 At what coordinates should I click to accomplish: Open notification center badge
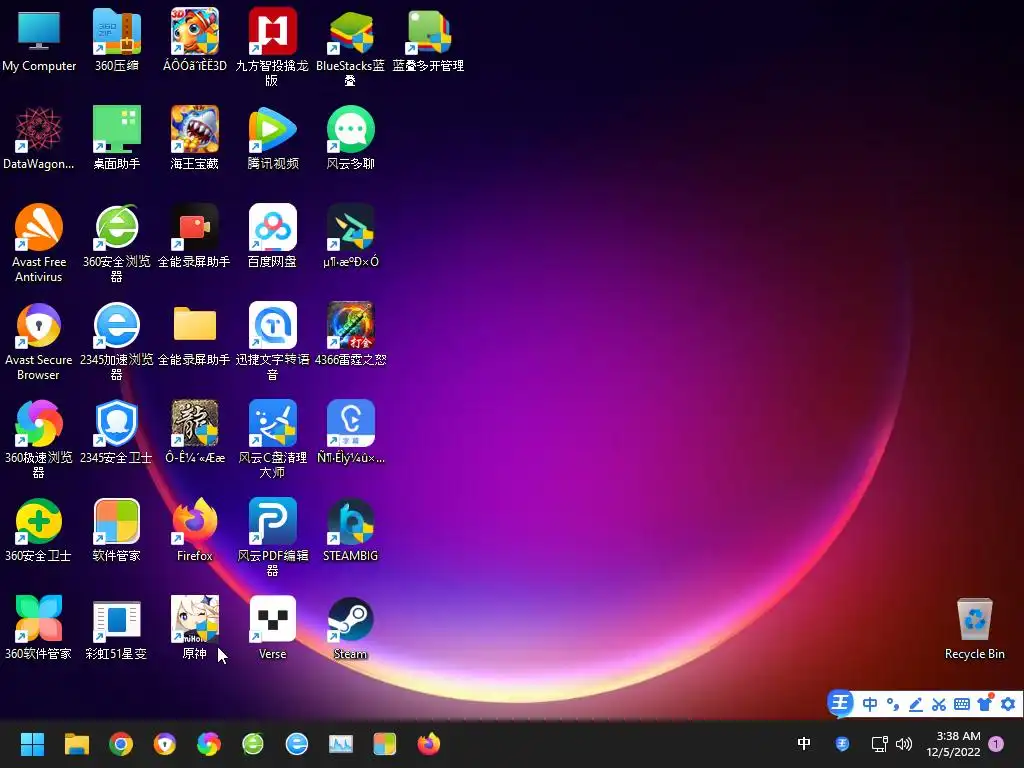click(996, 744)
